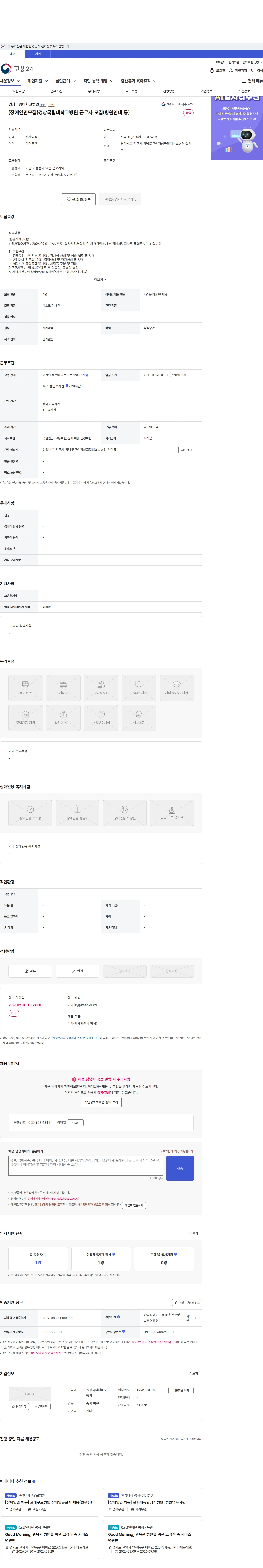Click the 면접 selection method tile
This screenshot has width=263, height=1568.
pyautogui.click(x=77, y=971)
